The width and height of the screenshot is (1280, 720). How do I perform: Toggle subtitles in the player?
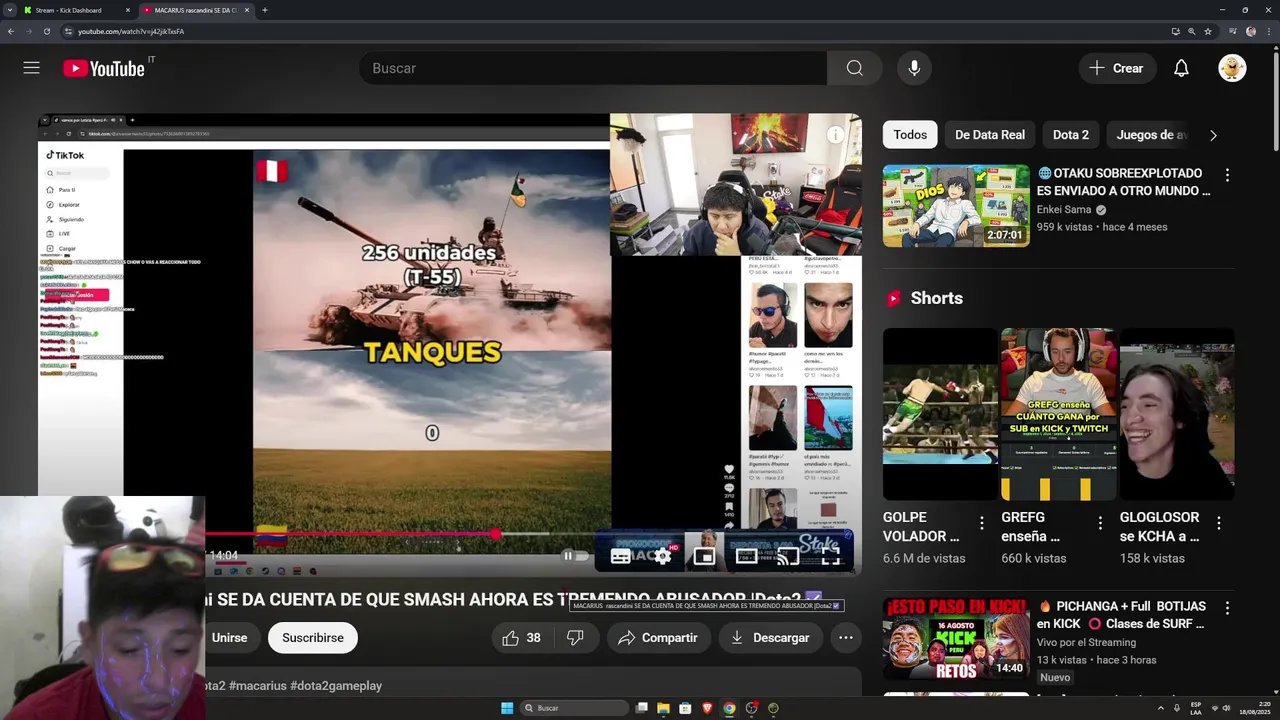coord(620,557)
